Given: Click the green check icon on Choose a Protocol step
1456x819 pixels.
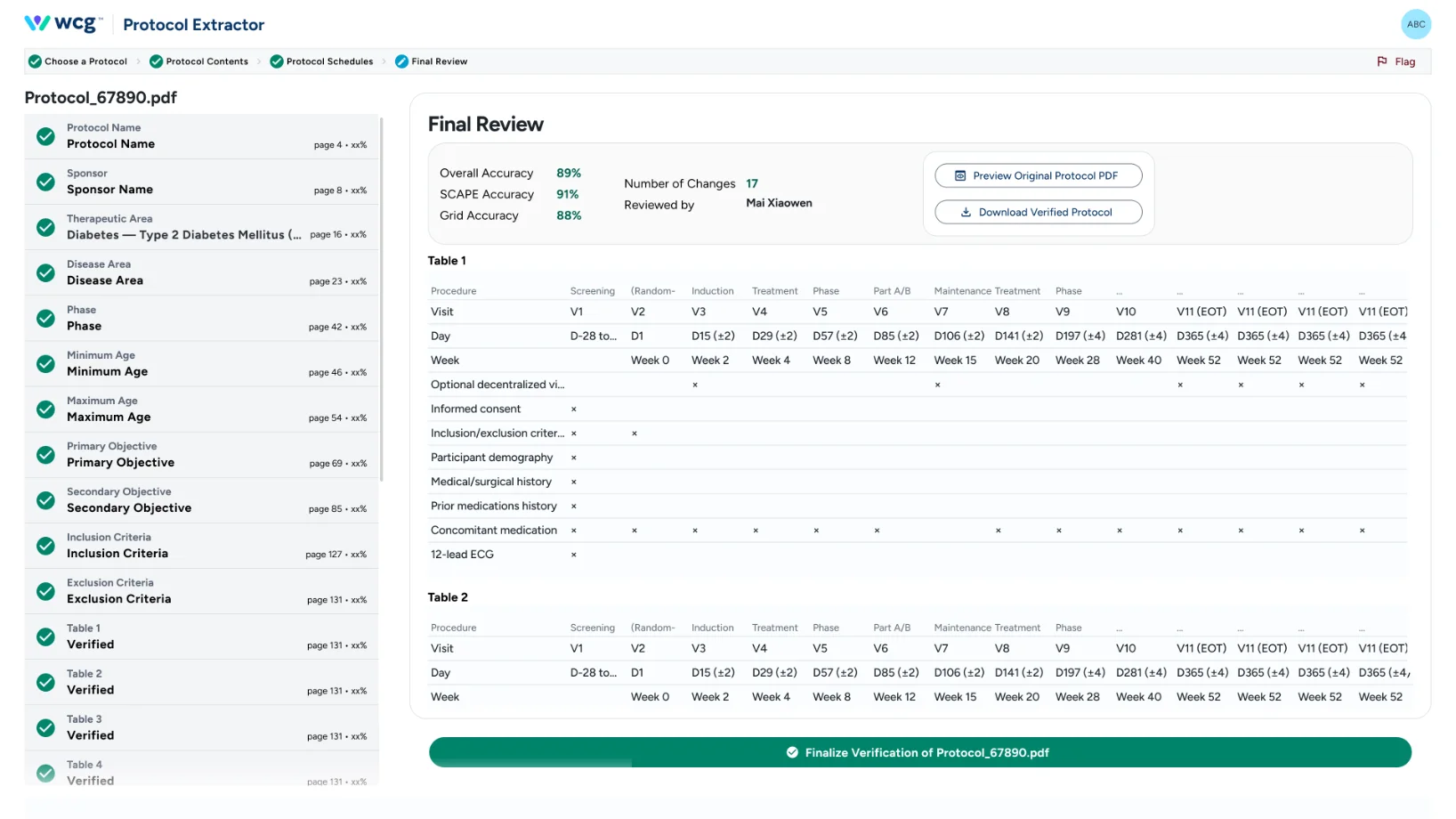Looking at the screenshot, I should pyautogui.click(x=34, y=61).
